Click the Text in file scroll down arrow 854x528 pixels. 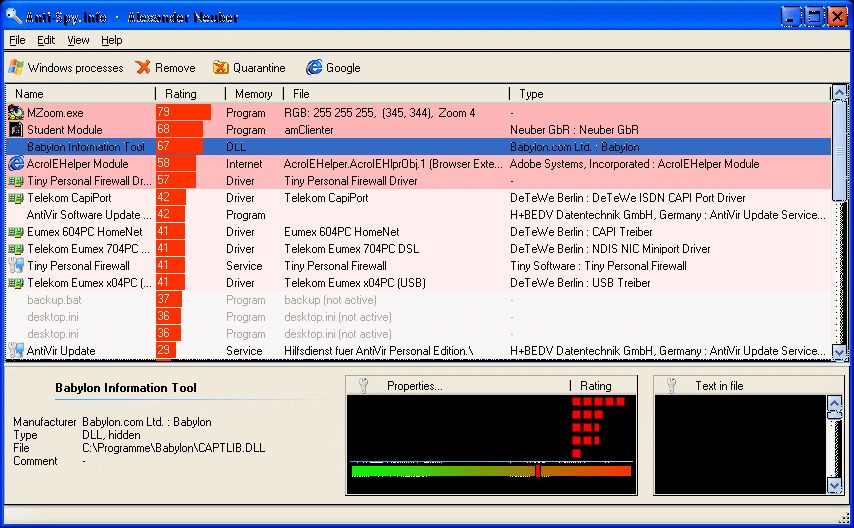click(834, 485)
